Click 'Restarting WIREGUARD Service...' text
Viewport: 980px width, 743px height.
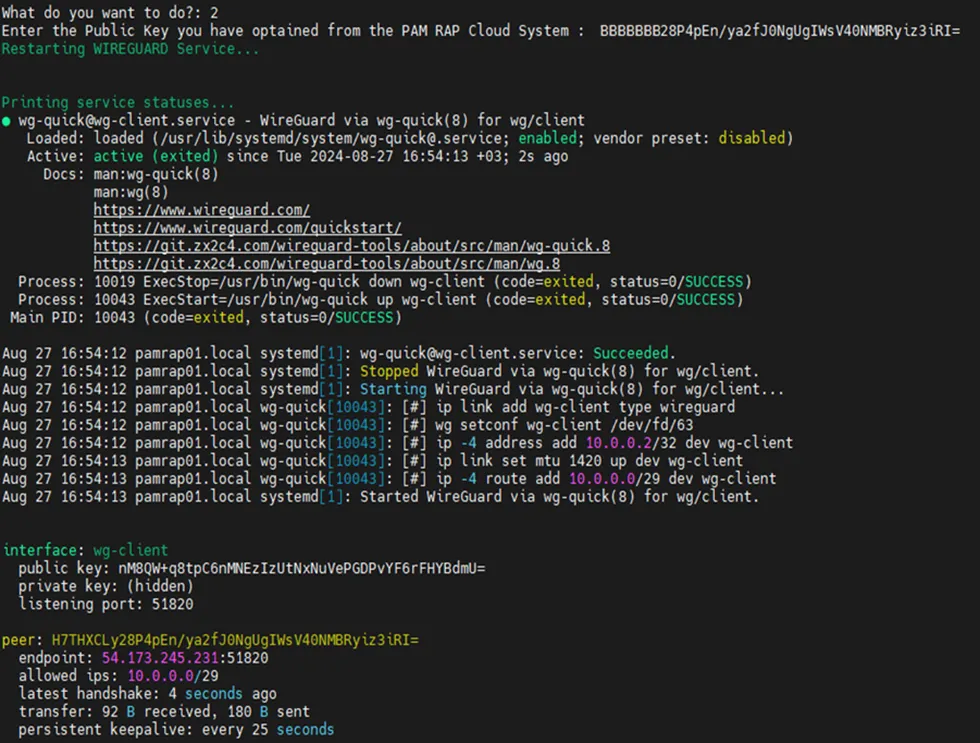[130, 49]
